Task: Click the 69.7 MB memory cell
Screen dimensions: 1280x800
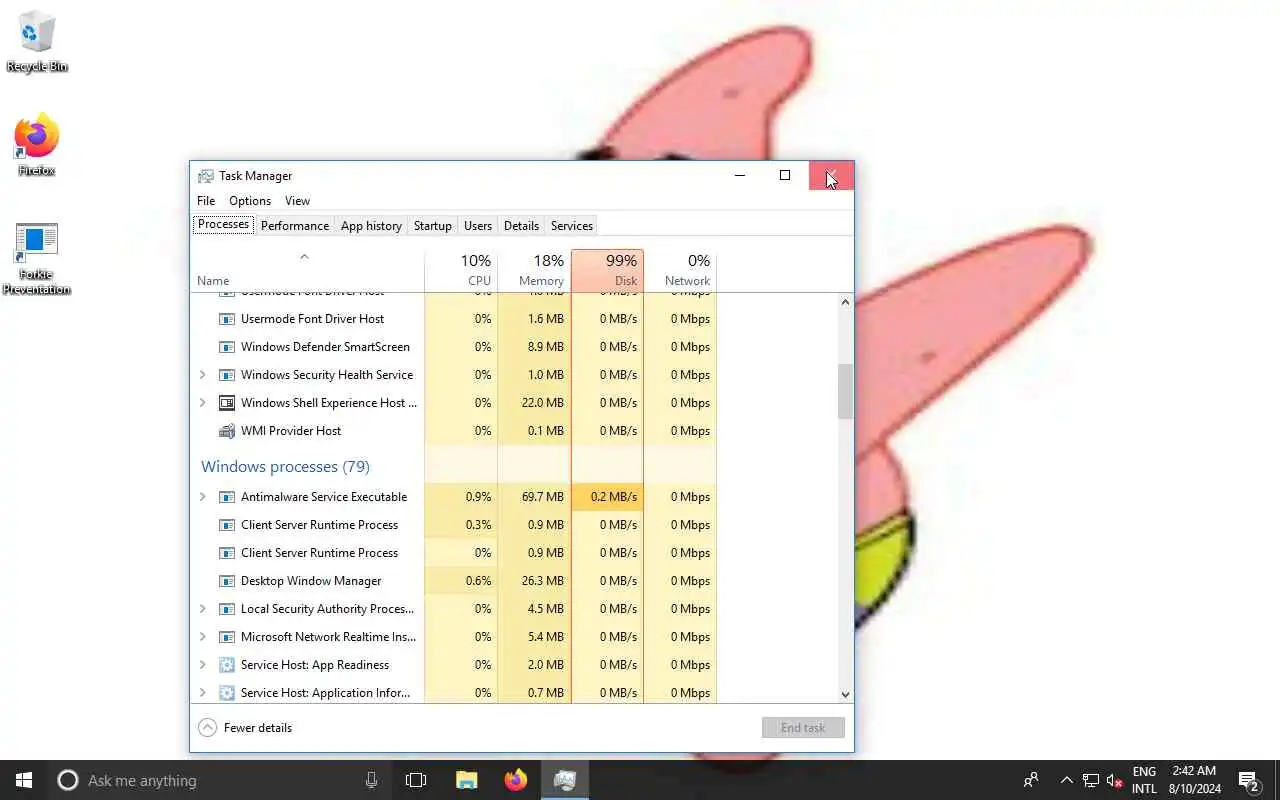Action: 534,497
